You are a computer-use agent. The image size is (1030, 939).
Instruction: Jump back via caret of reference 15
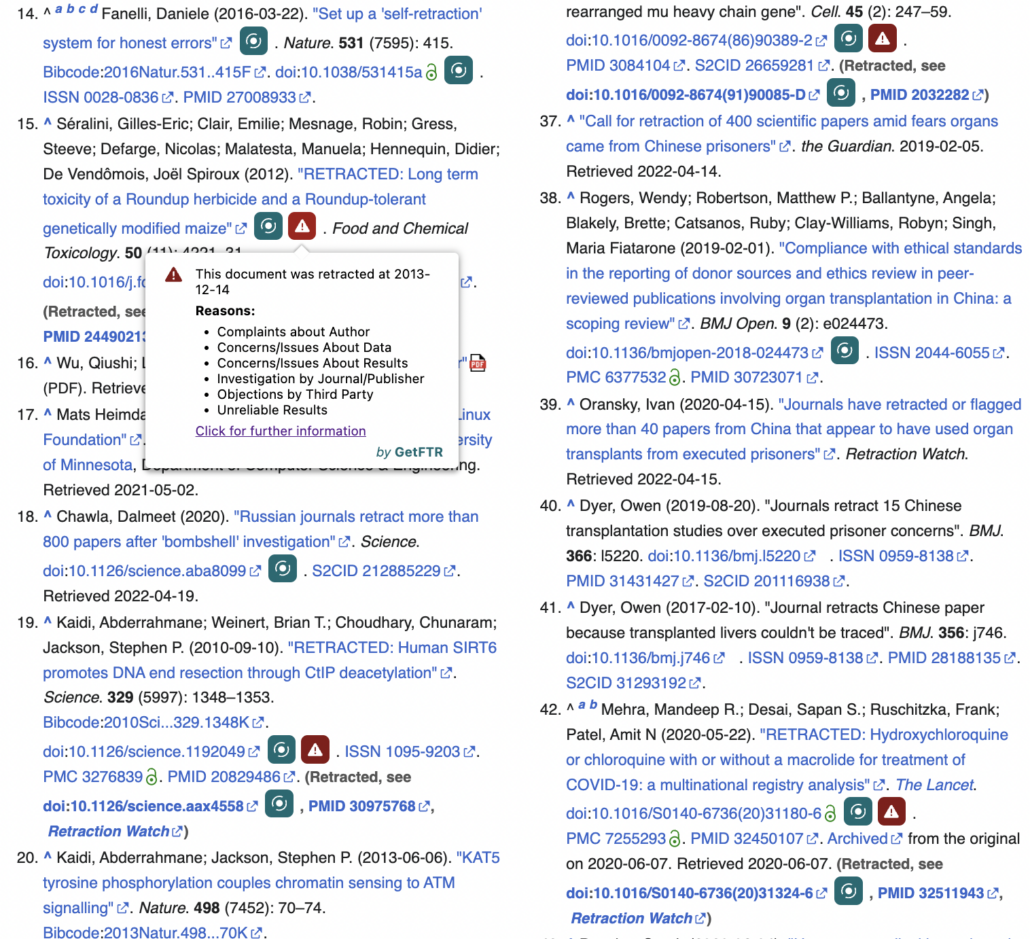point(47,122)
